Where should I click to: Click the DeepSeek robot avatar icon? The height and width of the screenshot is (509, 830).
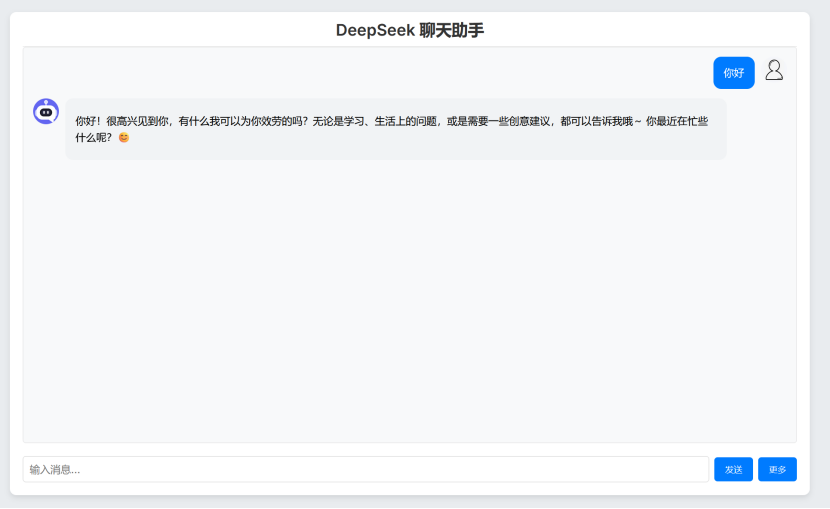point(46,111)
